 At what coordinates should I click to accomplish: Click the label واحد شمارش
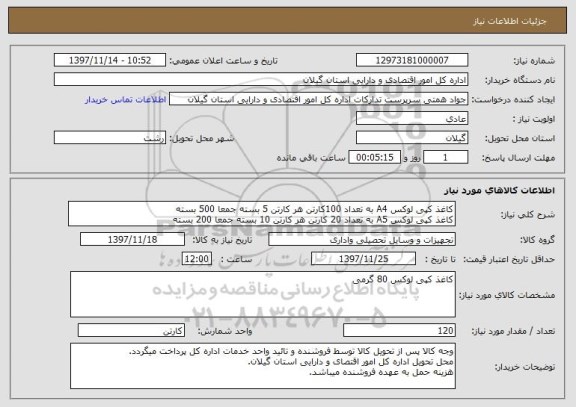(225, 331)
